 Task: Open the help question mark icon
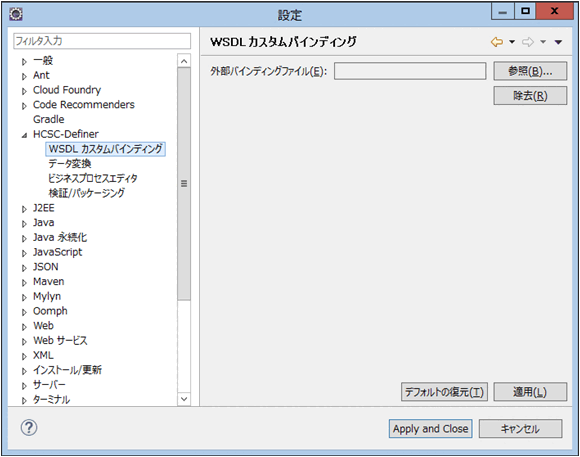coord(29,428)
